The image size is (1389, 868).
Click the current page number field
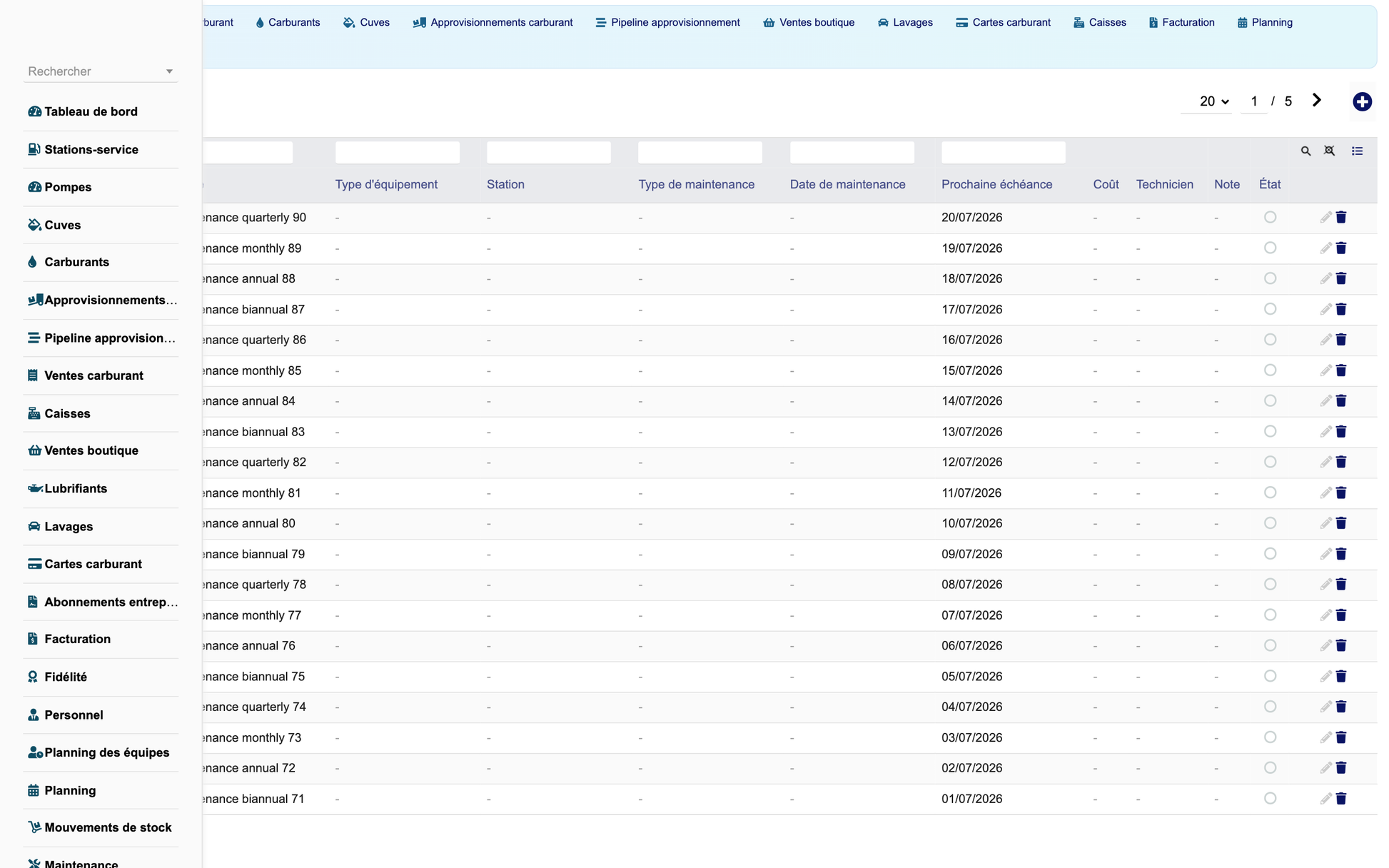coord(1254,101)
